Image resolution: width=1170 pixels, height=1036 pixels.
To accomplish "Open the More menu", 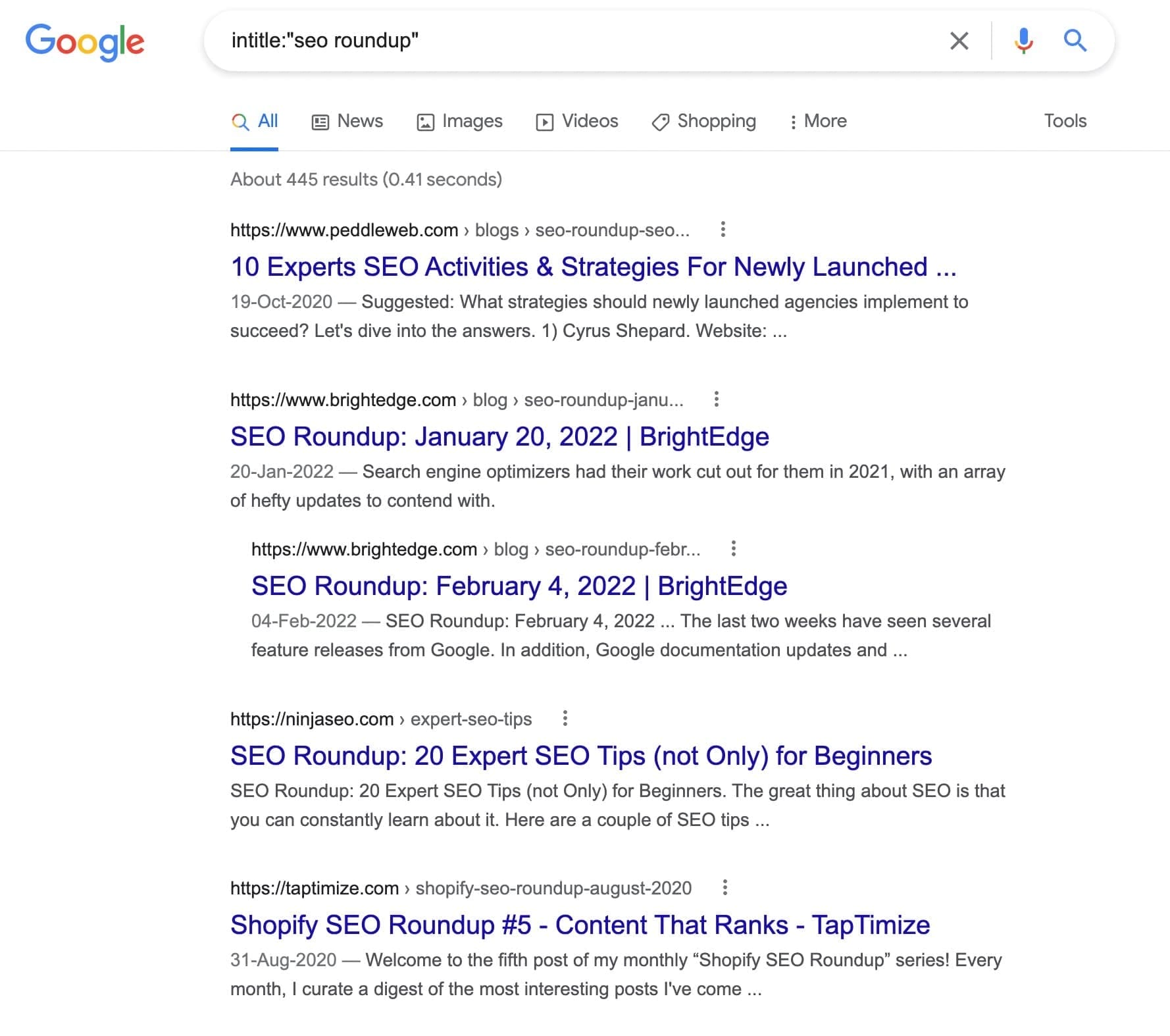I will [818, 121].
